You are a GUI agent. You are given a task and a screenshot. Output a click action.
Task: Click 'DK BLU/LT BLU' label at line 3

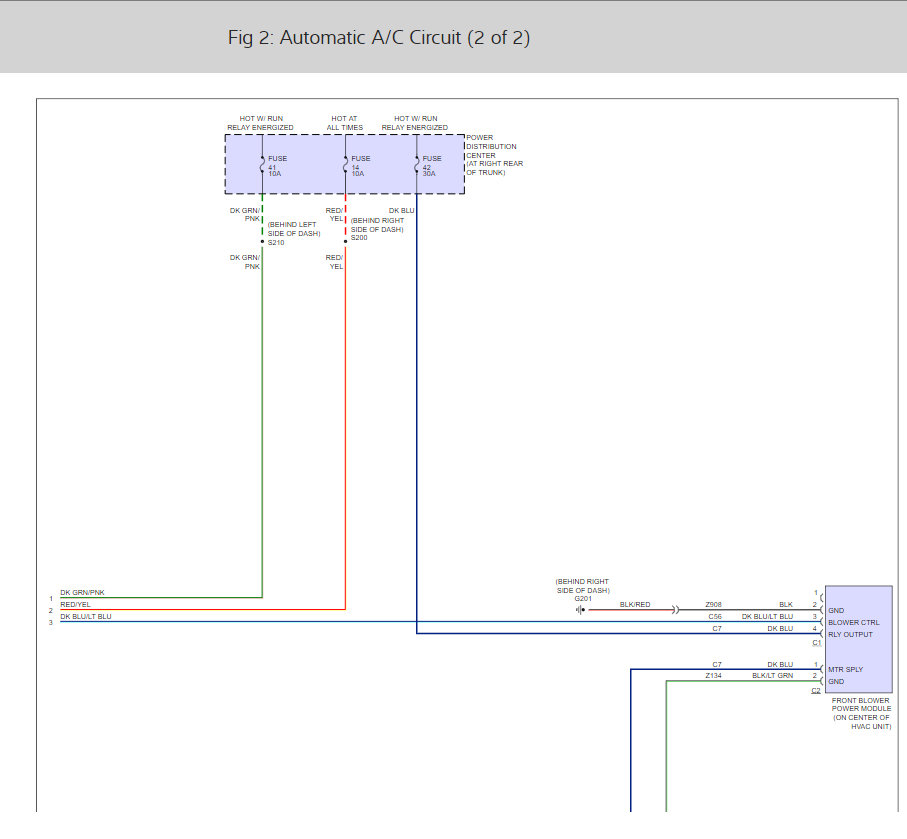86,617
